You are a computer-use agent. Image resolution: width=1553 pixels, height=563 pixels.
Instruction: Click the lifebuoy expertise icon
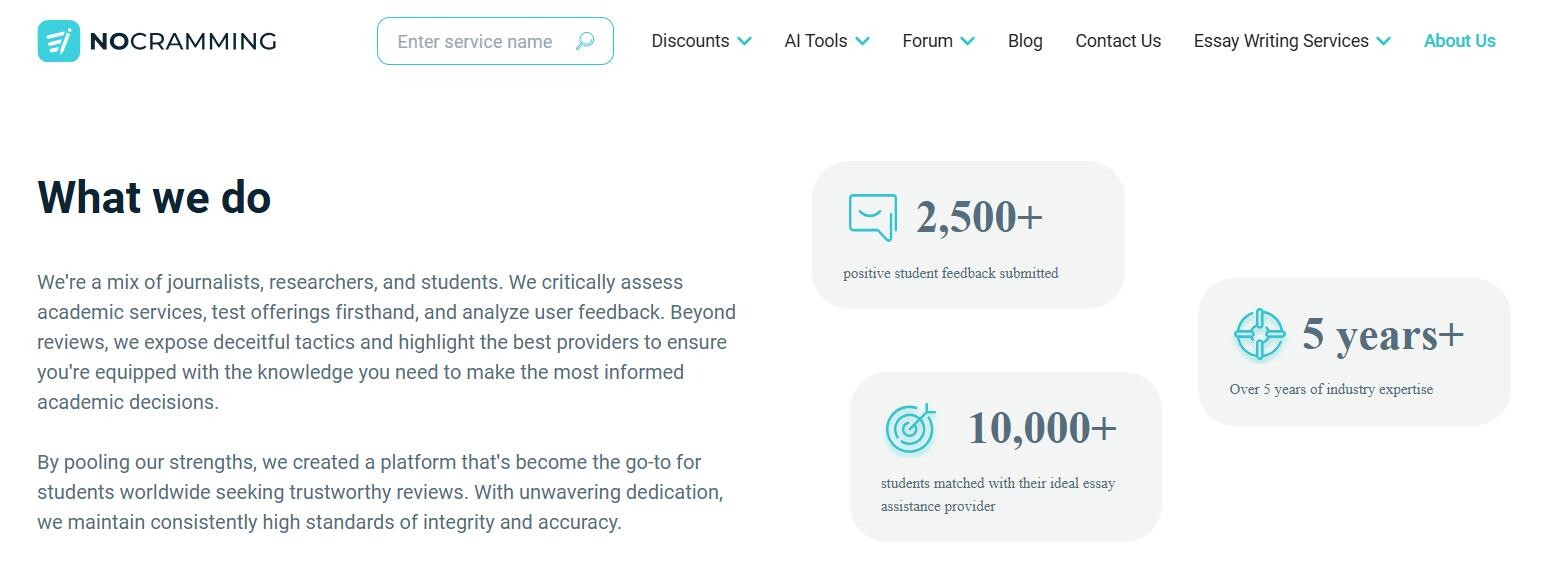click(1259, 334)
